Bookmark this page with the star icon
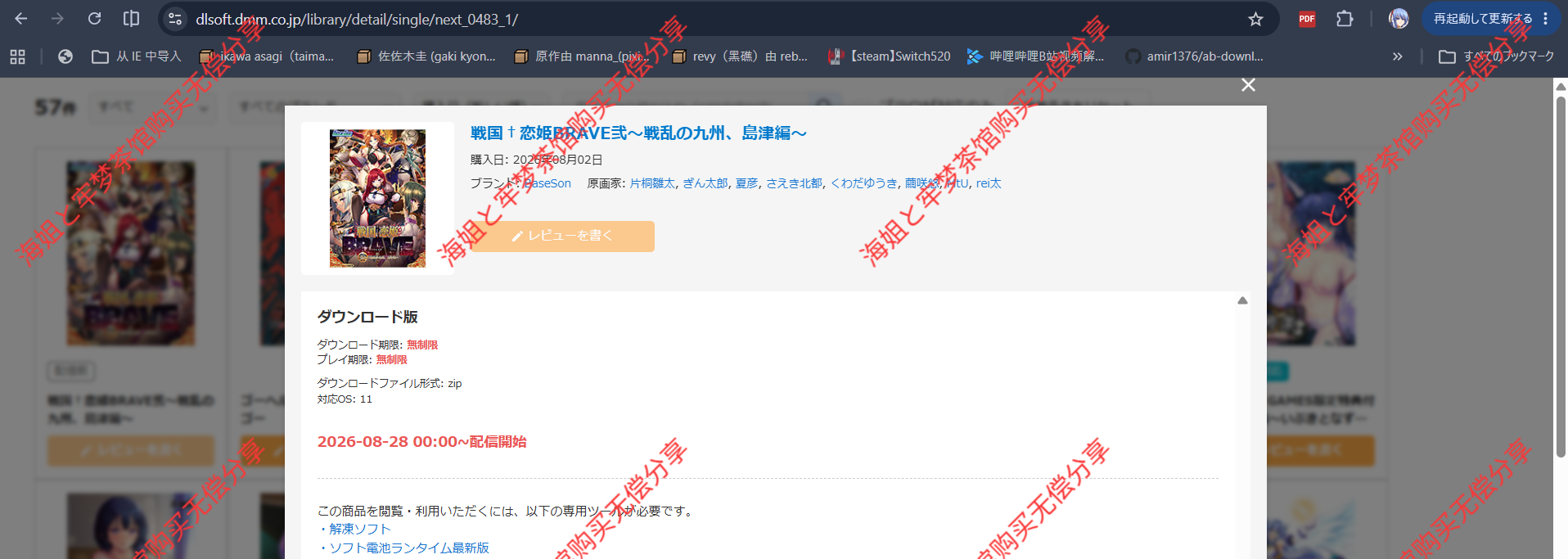Screen dimensions: 1568x559 coord(1255,19)
